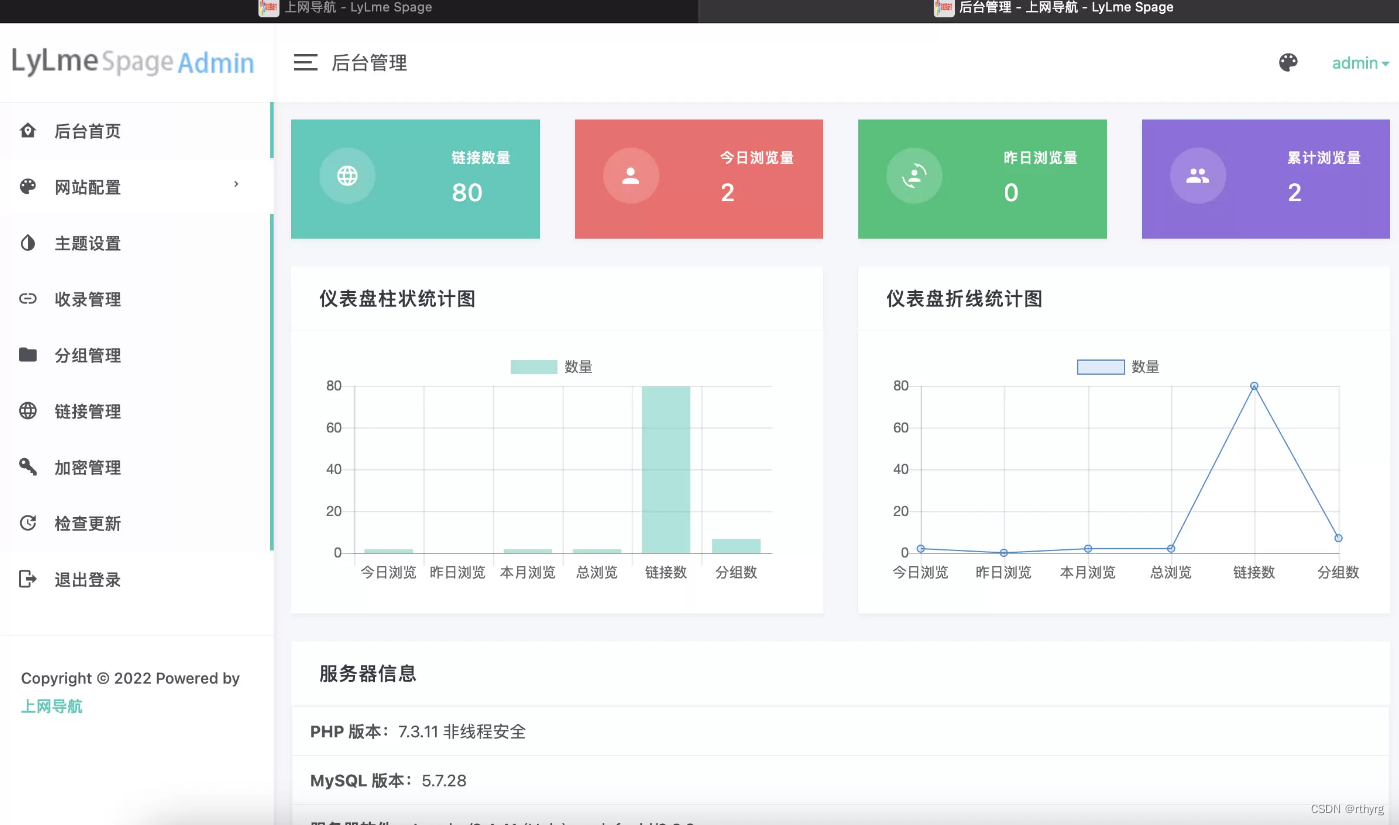Click the 链接数 peak point on line chart
This screenshot has width=1399, height=825.
pyautogui.click(x=1254, y=386)
